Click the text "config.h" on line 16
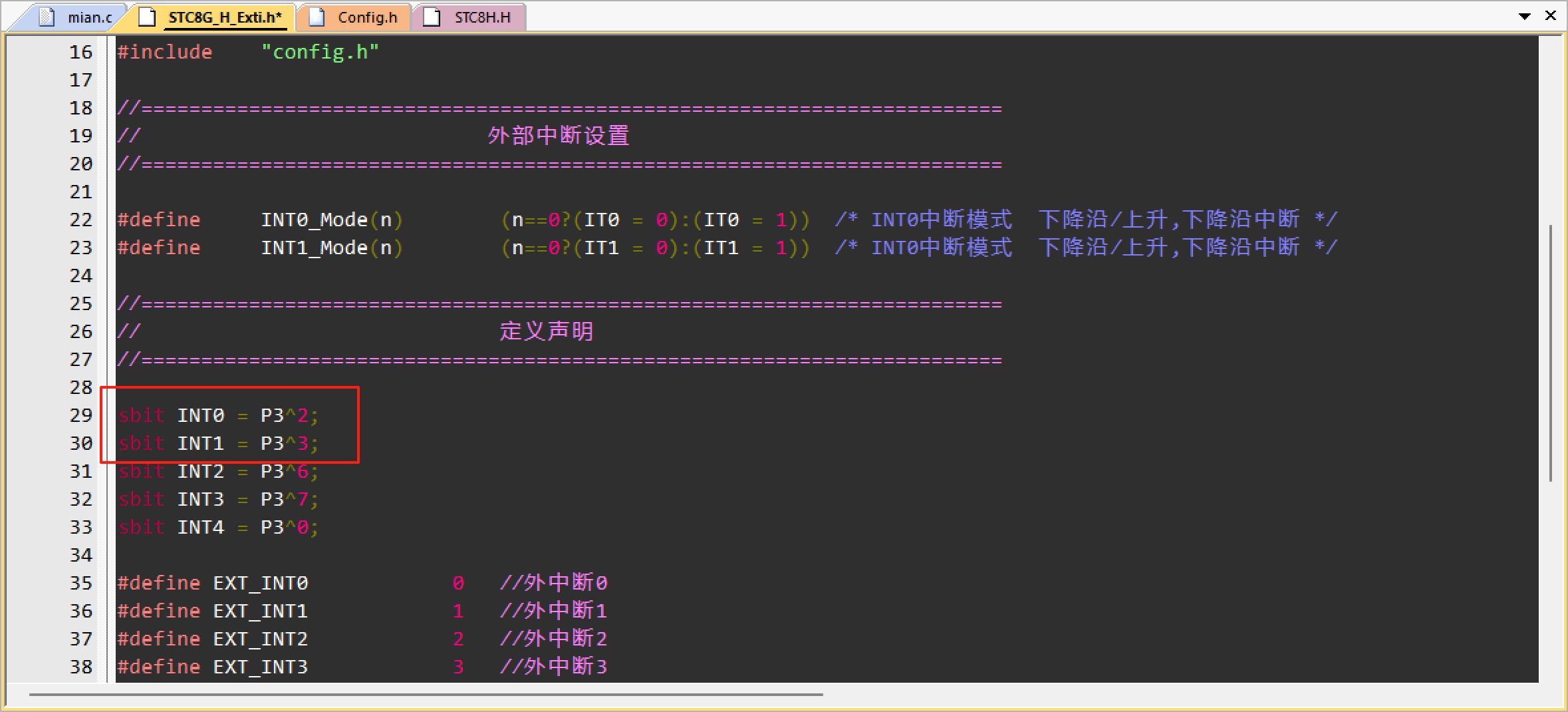1568x712 pixels. (320, 52)
